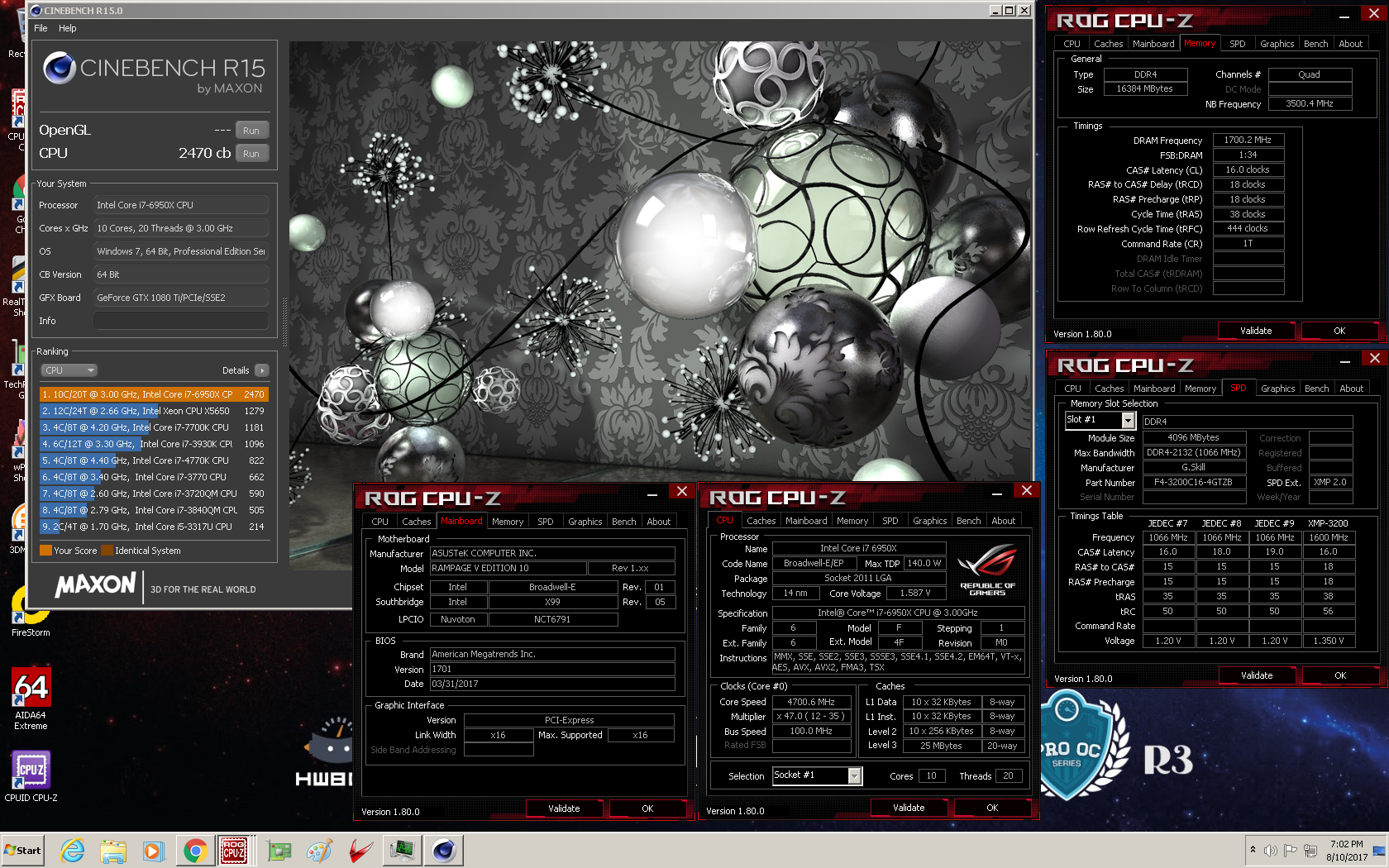Click the Processor field Intel Core i7-6950X CPU

(181, 205)
